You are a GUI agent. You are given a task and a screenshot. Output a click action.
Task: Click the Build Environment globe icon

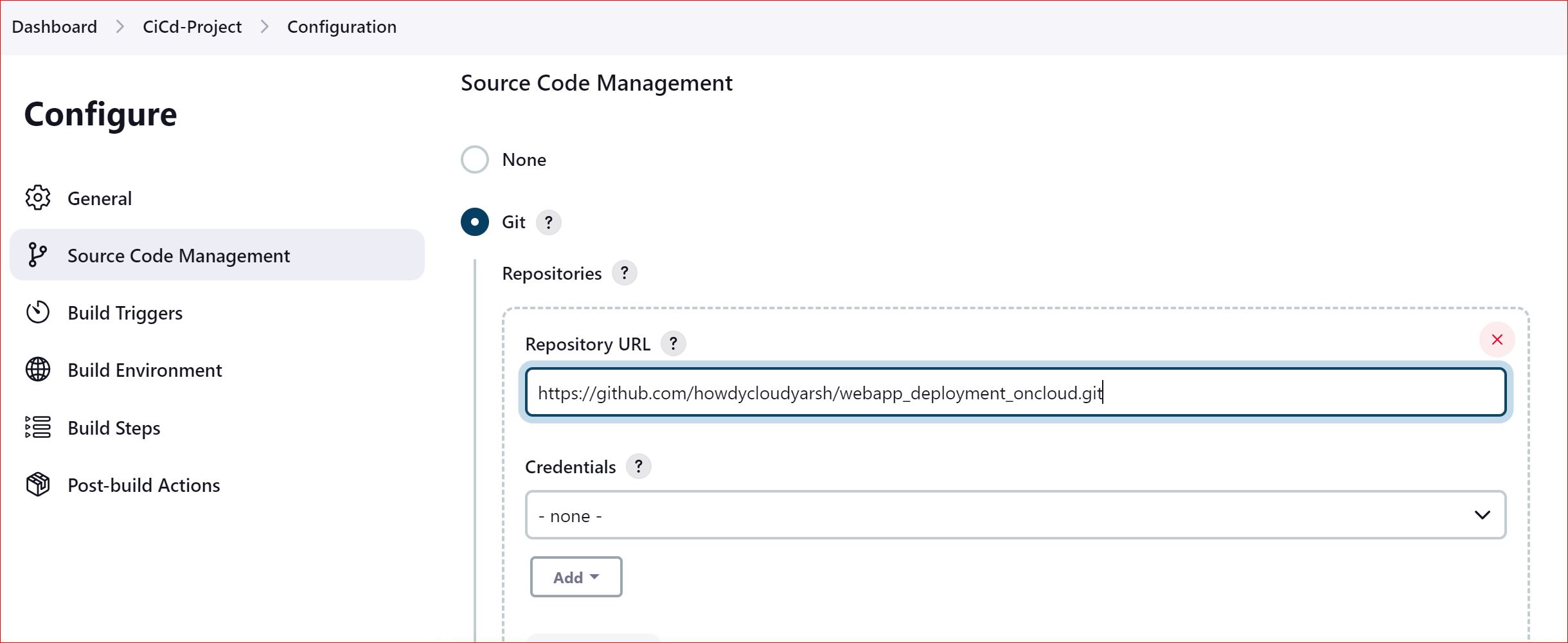37,370
